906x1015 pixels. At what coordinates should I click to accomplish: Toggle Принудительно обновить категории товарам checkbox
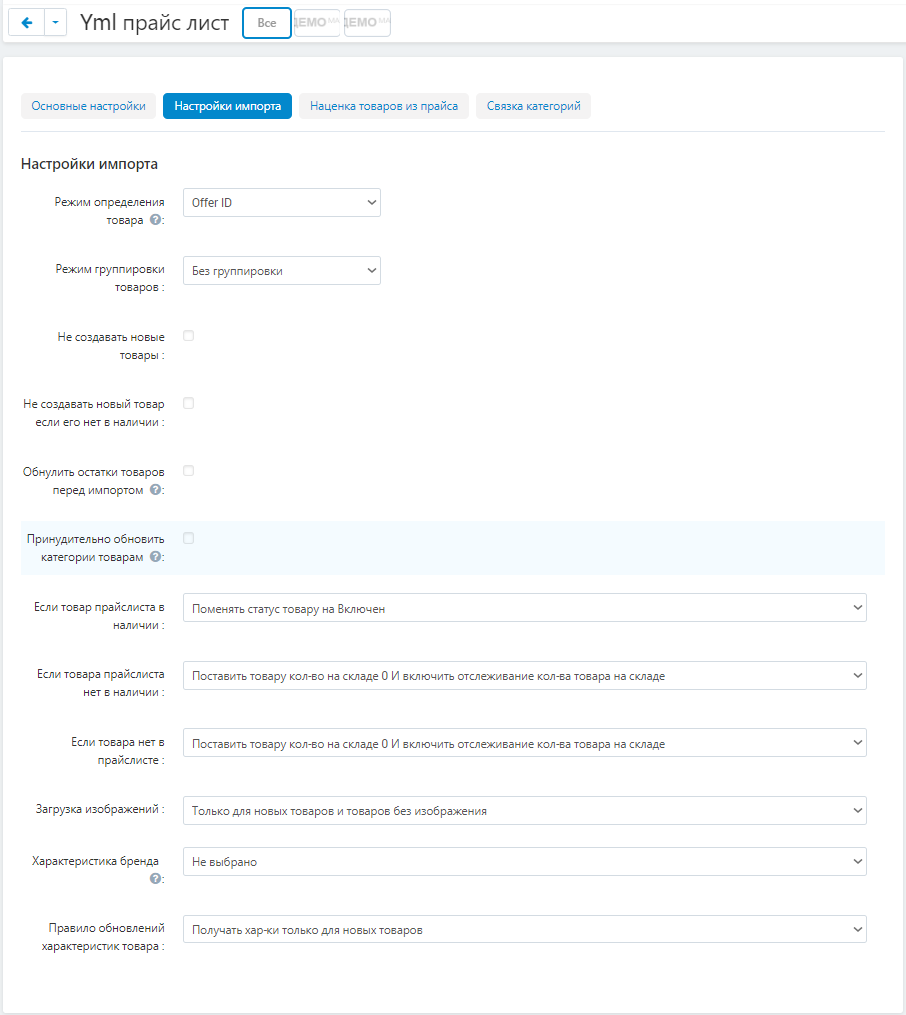[x=188, y=538]
